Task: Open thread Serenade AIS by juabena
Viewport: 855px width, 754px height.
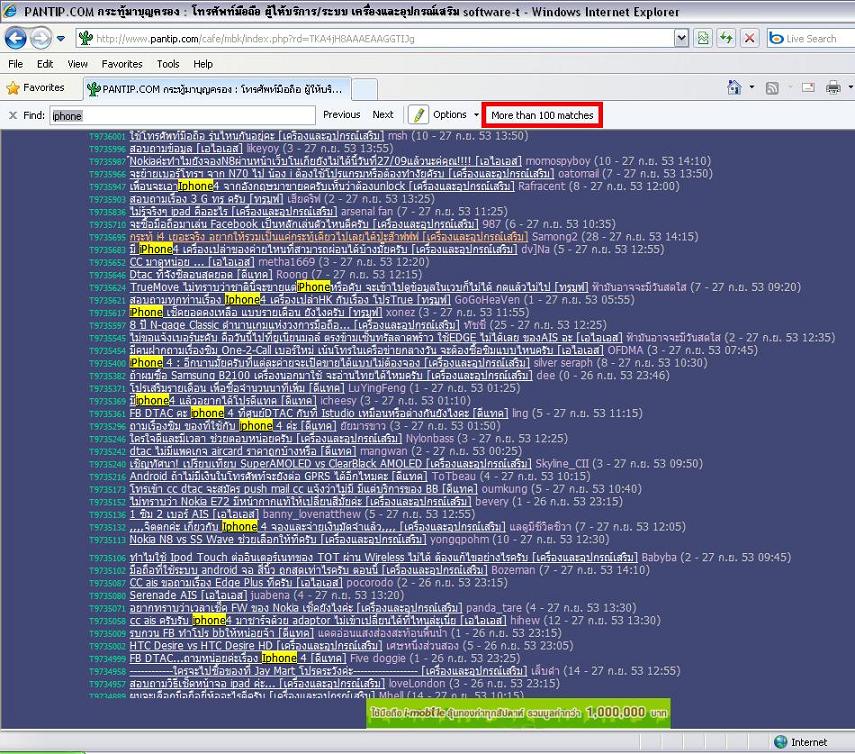Action: tap(188, 595)
